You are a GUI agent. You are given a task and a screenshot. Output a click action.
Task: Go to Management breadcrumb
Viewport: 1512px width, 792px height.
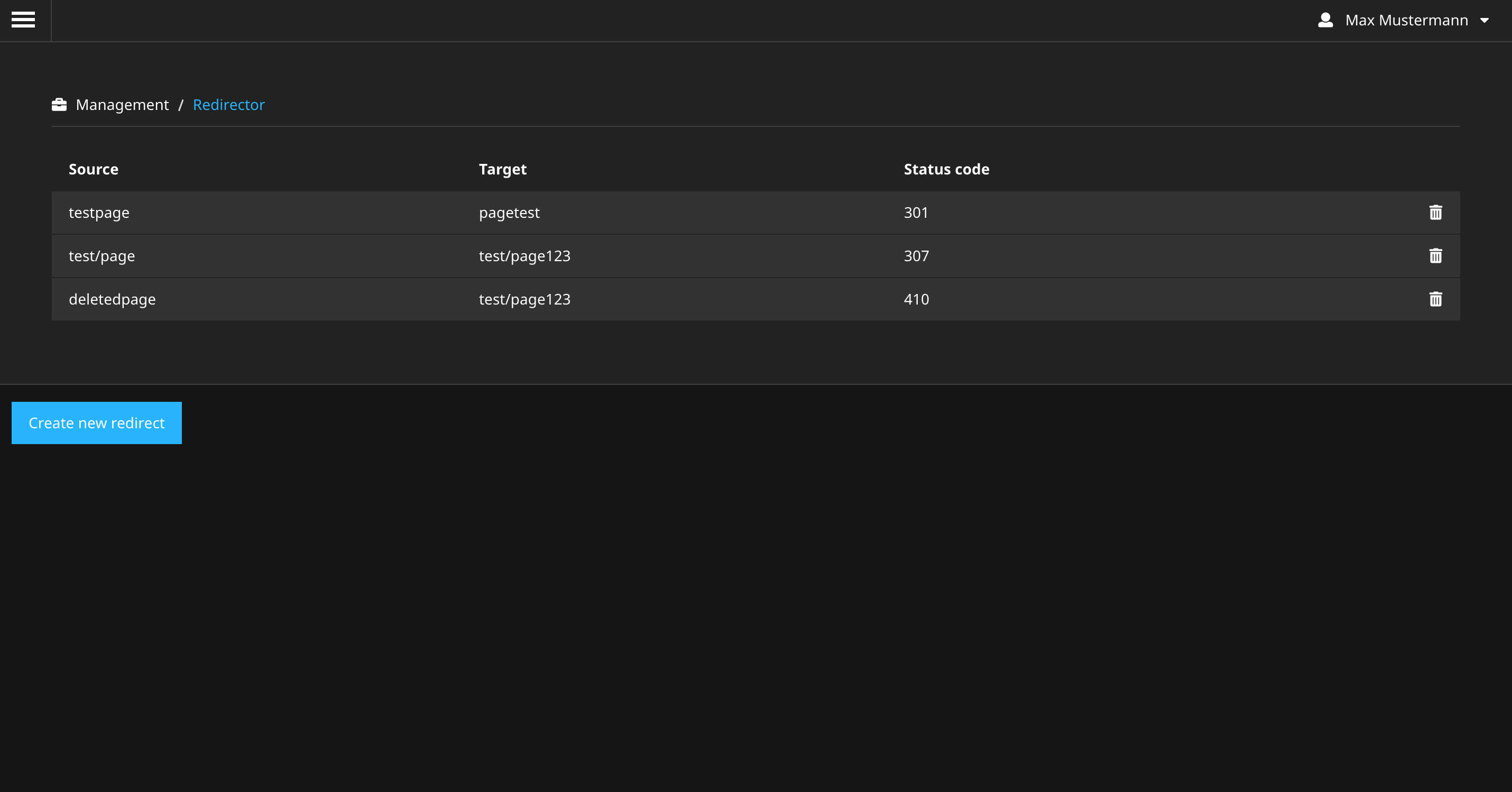coord(122,105)
